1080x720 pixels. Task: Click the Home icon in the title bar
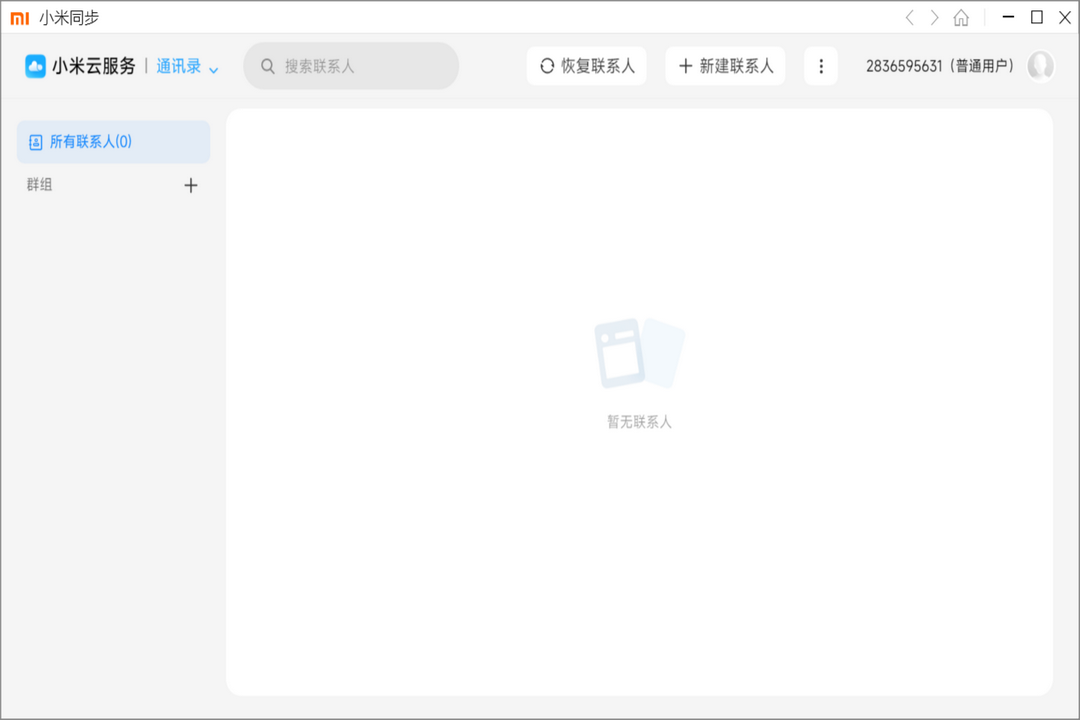click(x=962, y=16)
